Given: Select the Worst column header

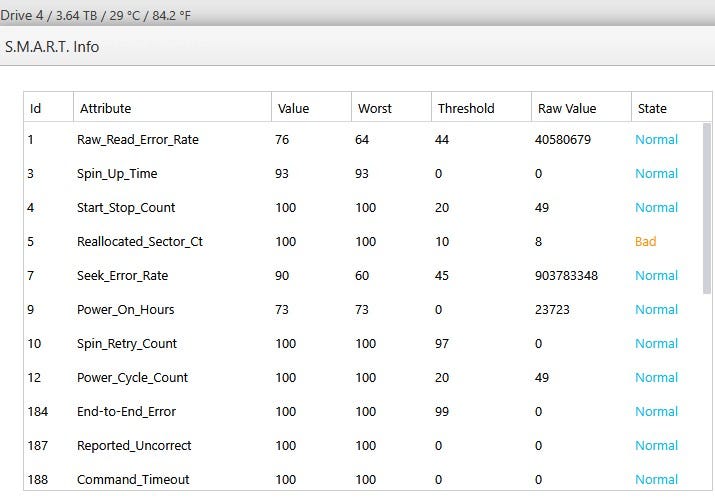Looking at the screenshot, I should [x=374, y=108].
